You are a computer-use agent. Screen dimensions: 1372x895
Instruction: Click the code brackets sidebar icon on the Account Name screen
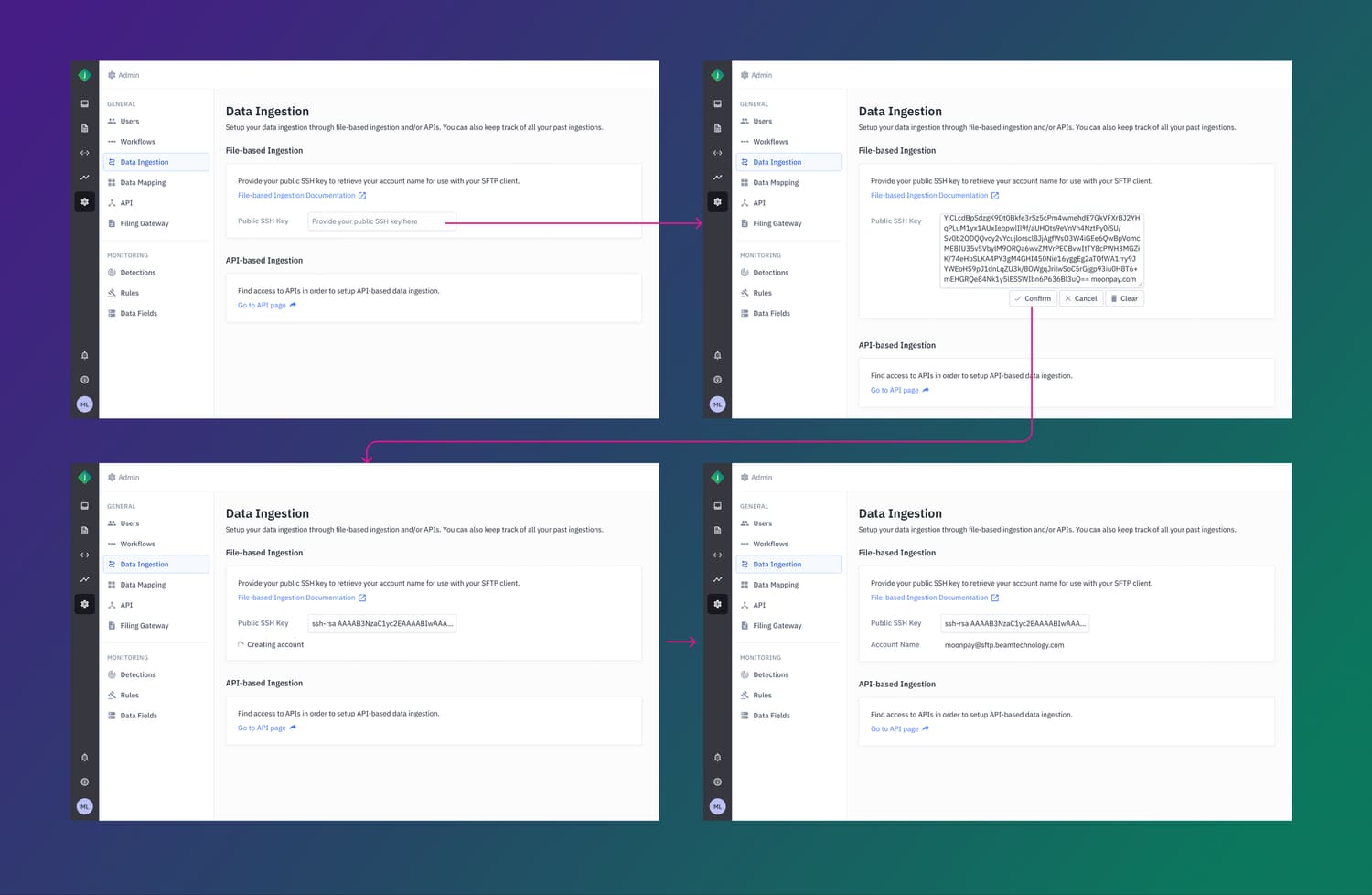click(x=717, y=555)
